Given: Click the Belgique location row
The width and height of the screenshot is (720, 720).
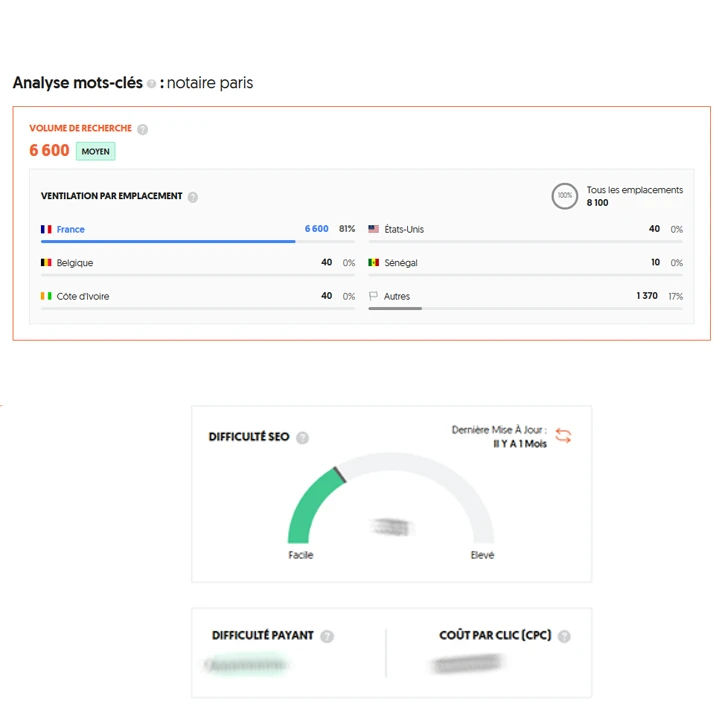Looking at the screenshot, I should [75, 263].
